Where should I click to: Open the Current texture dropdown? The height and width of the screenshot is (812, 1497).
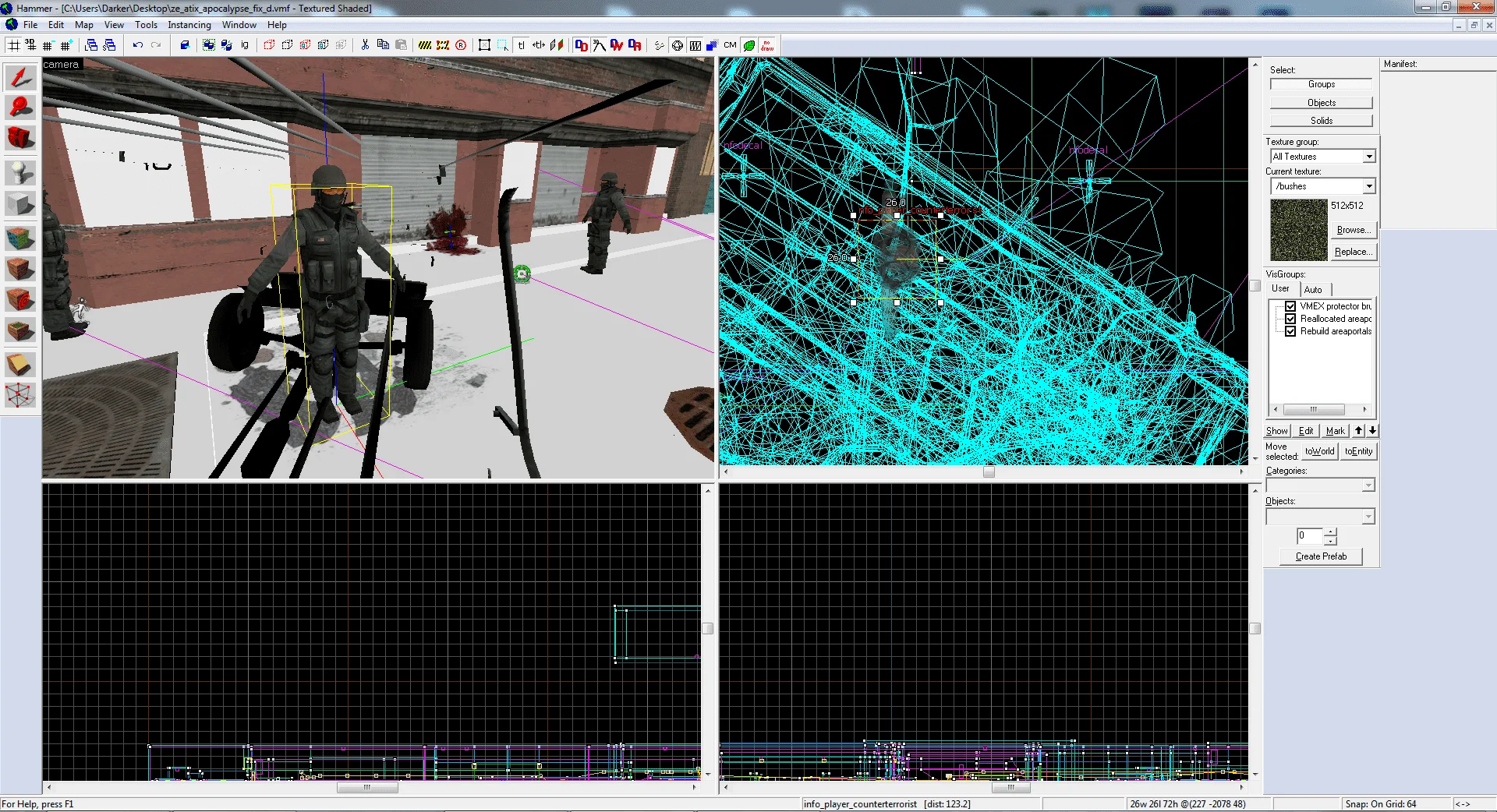[x=1369, y=186]
